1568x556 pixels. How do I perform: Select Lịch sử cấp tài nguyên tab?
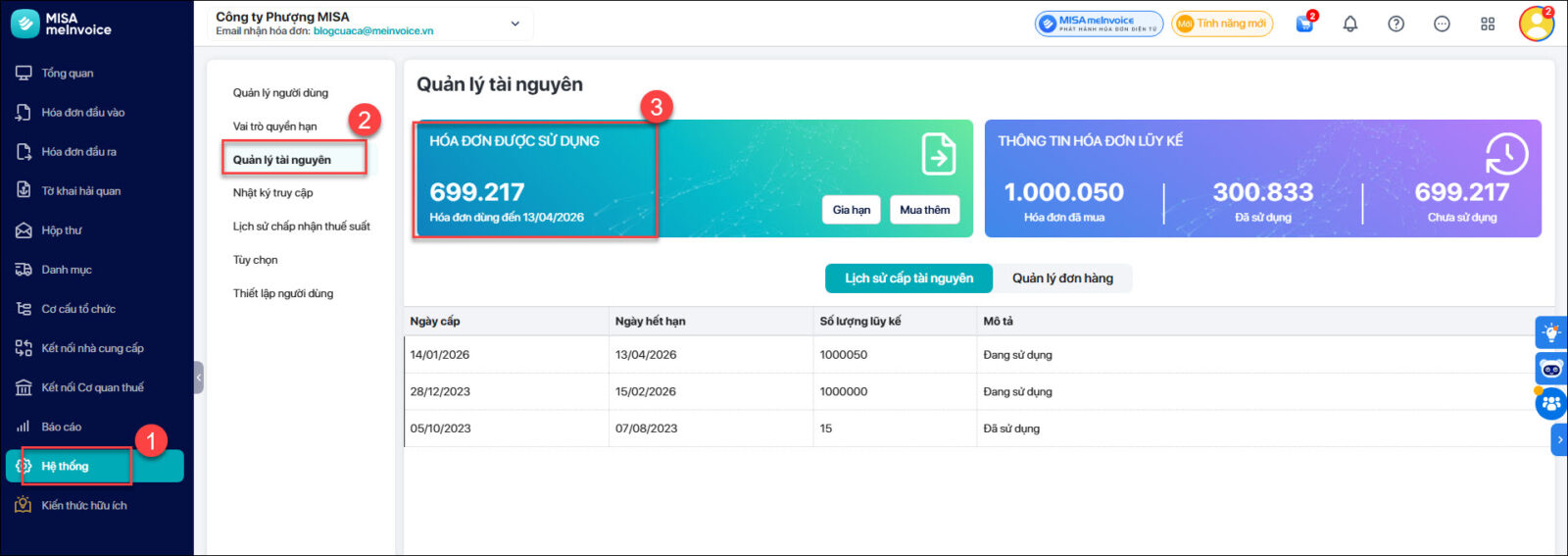(x=908, y=278)
